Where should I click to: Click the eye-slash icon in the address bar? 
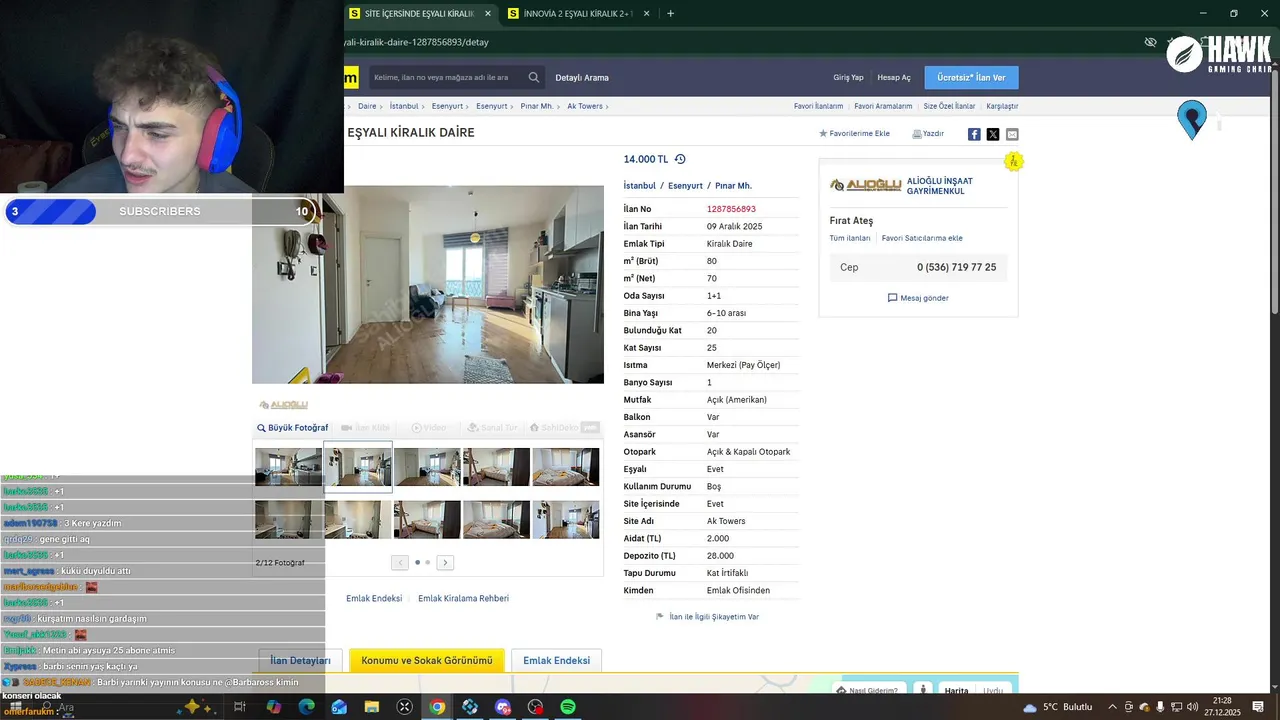pos(1150,42)
